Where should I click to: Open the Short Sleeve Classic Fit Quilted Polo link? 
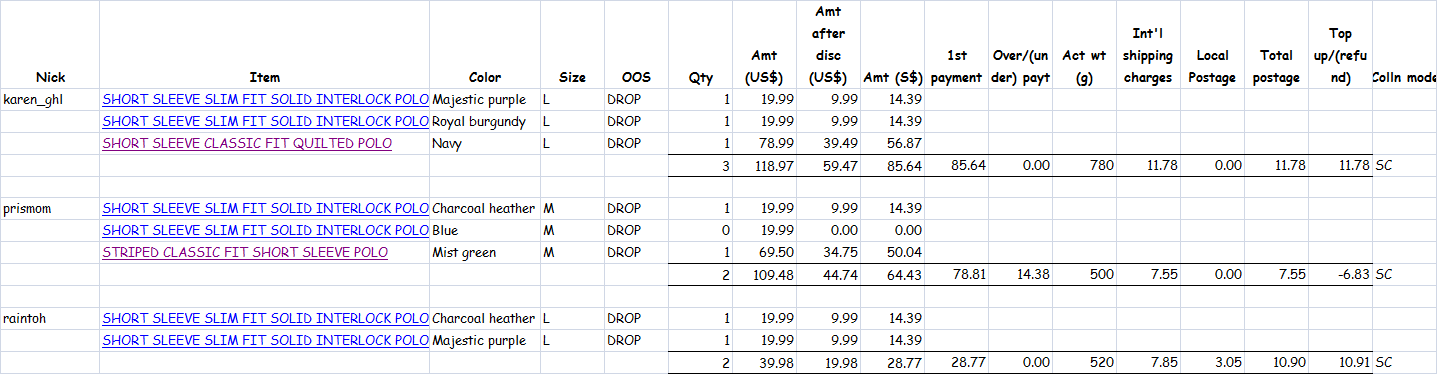[247, 143]
